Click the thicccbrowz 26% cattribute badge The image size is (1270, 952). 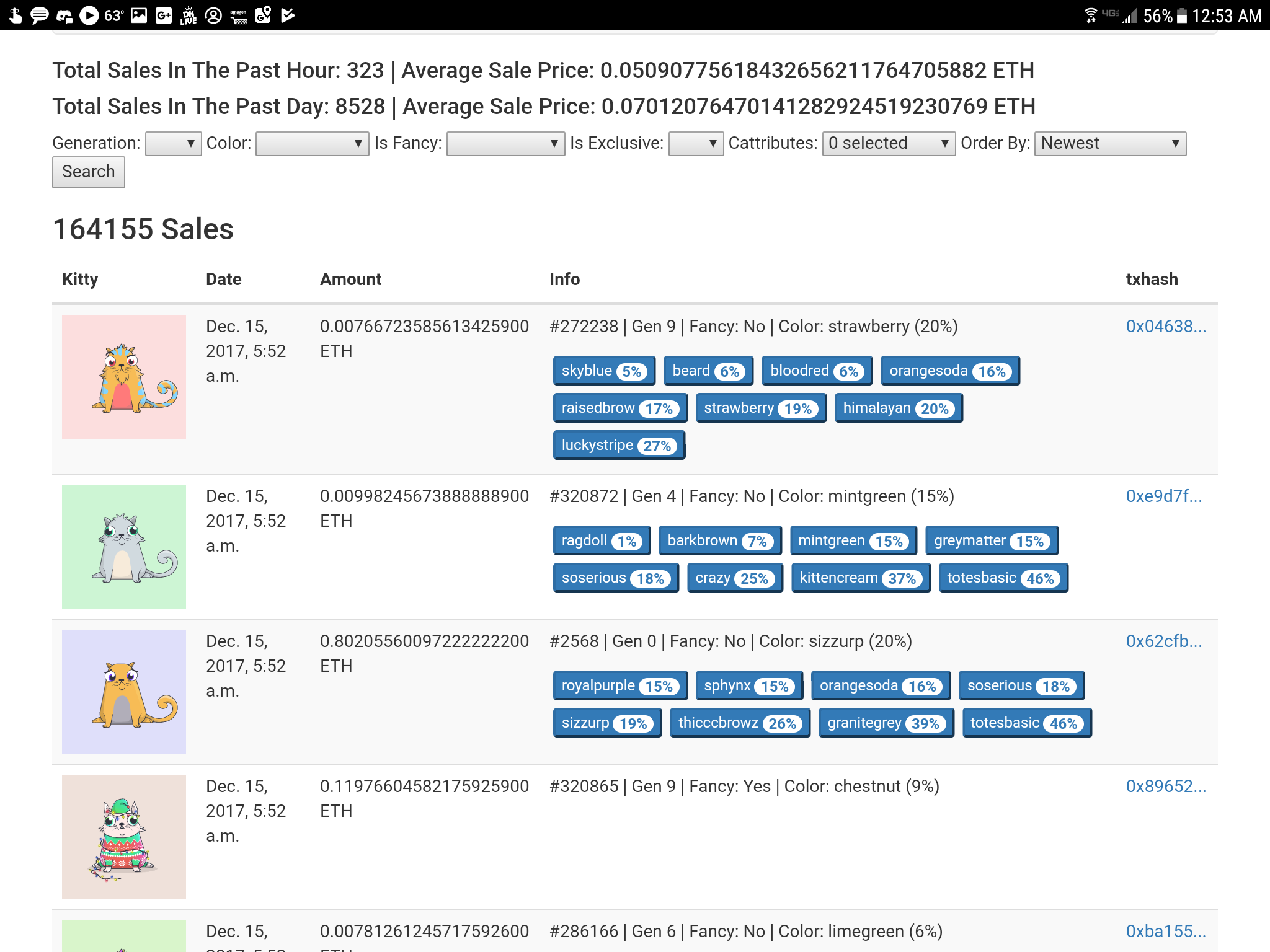(740, 723)
